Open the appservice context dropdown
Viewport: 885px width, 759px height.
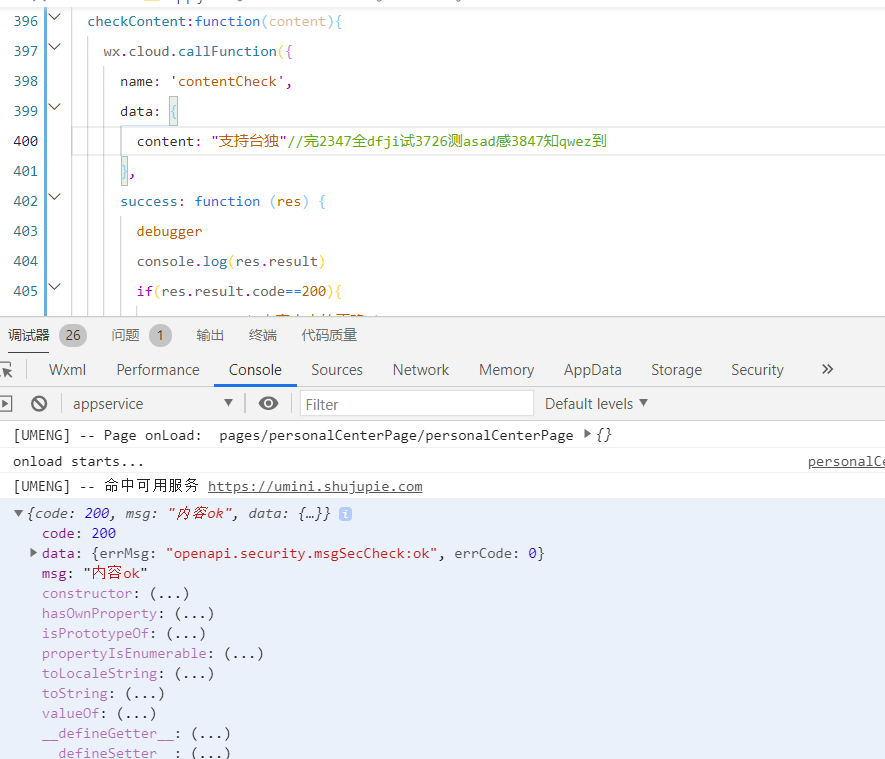(x=152, y=403)
